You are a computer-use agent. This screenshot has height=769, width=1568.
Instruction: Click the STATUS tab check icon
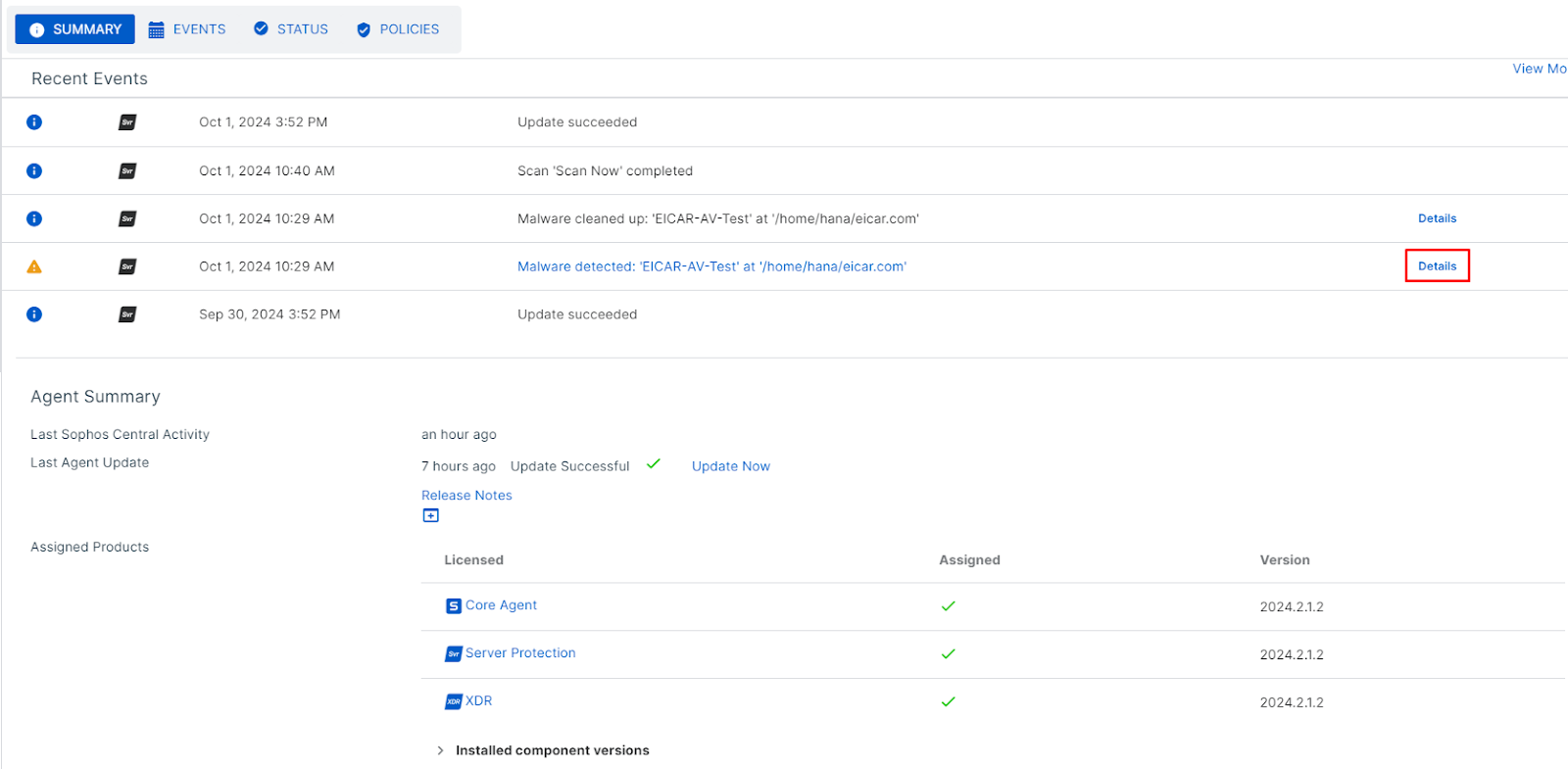pyautogui.click(x=261, y=29)
